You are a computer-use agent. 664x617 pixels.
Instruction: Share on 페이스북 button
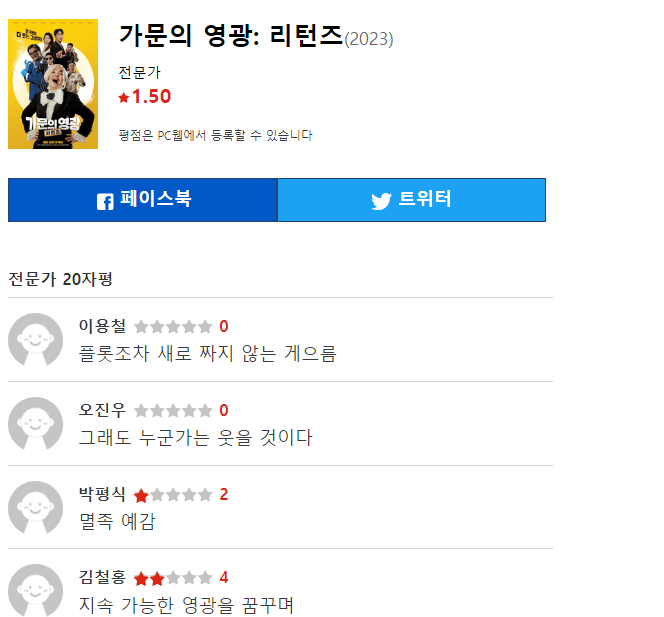click(142, 200)
